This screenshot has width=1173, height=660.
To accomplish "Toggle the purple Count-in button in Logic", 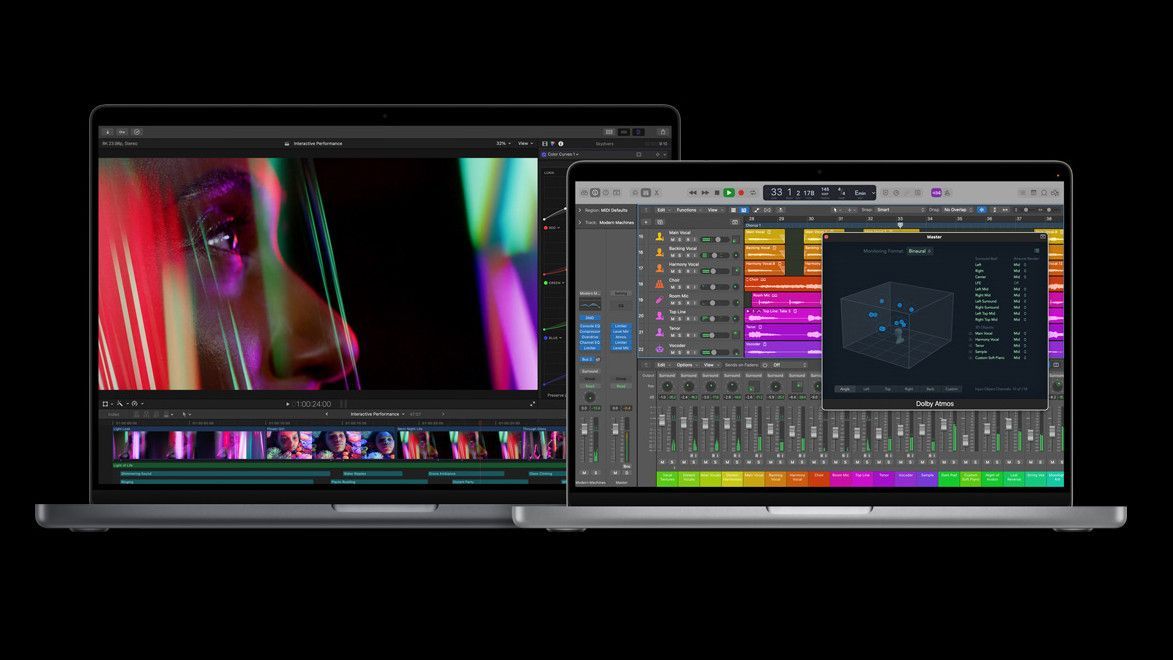I will coord(936,193).
